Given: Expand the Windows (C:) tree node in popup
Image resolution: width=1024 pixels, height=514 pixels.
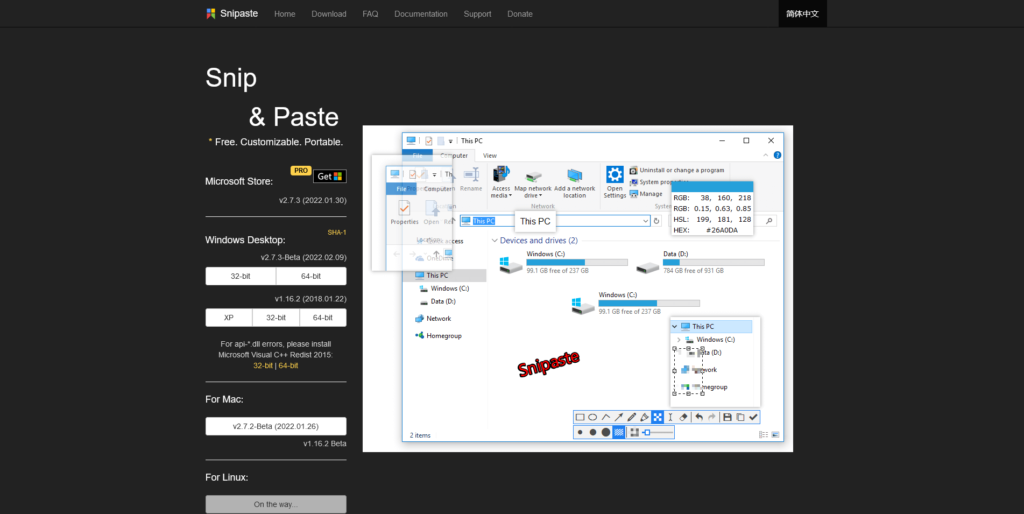Looking at the screenshot, I should pos(679,340).
